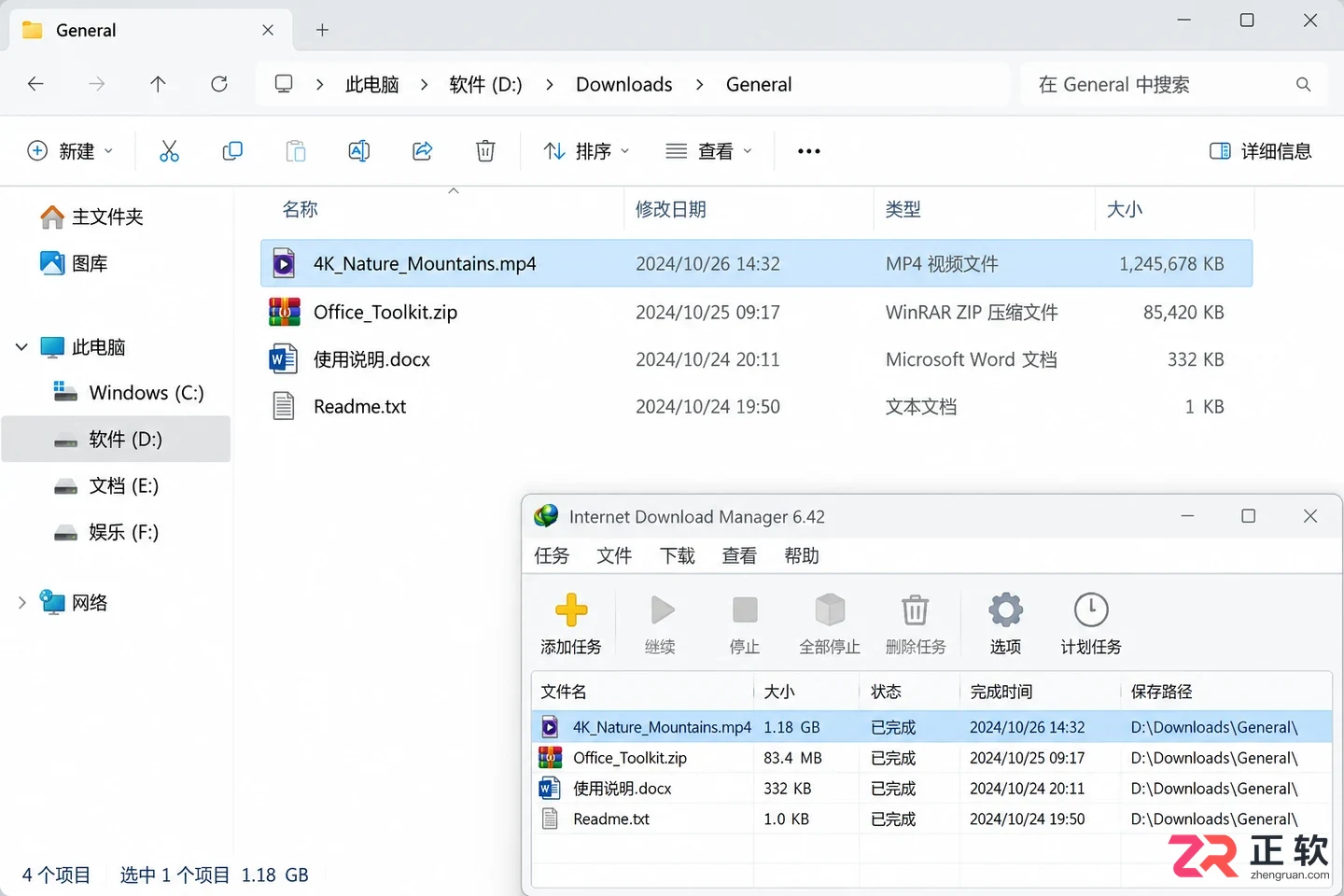Viewport: 1344px width, 896px height.
Task: Click the Share icon in Explorer toolbar
Action: tap(423, 151)
